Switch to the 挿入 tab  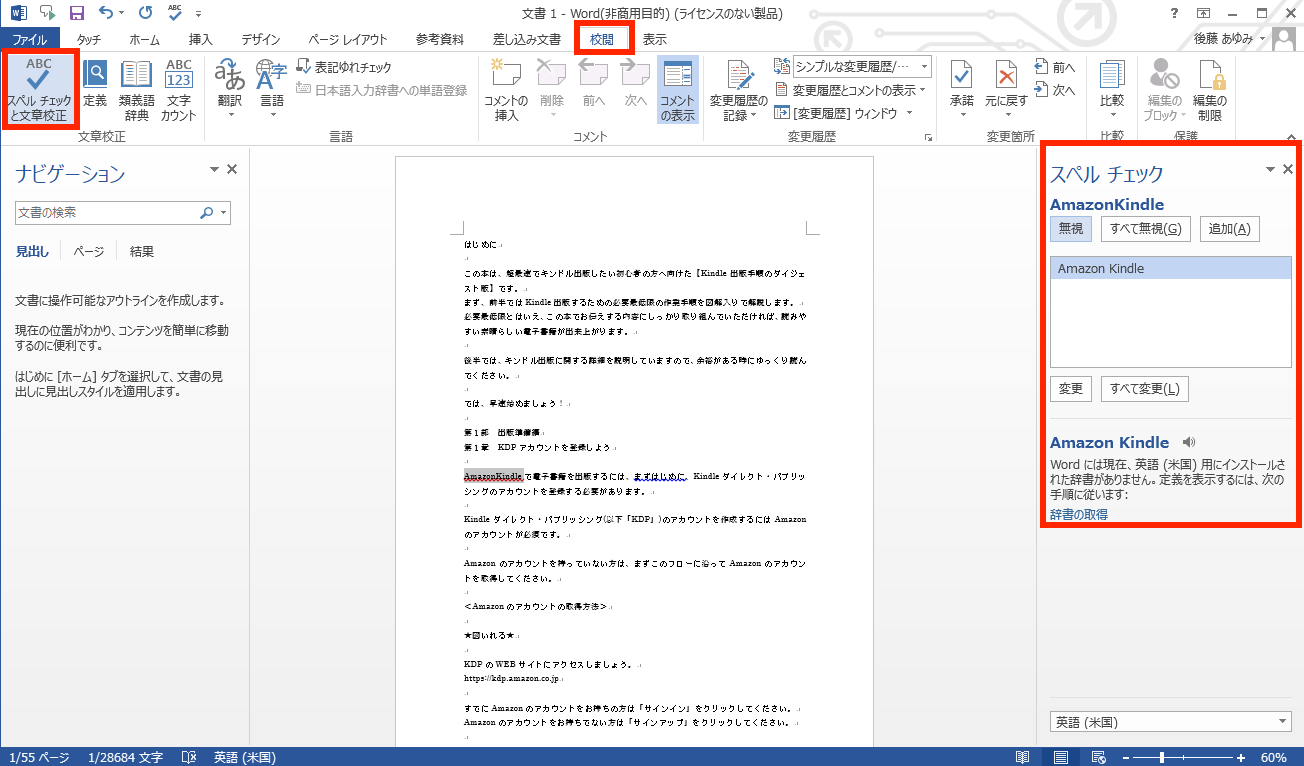pos(201,40)
